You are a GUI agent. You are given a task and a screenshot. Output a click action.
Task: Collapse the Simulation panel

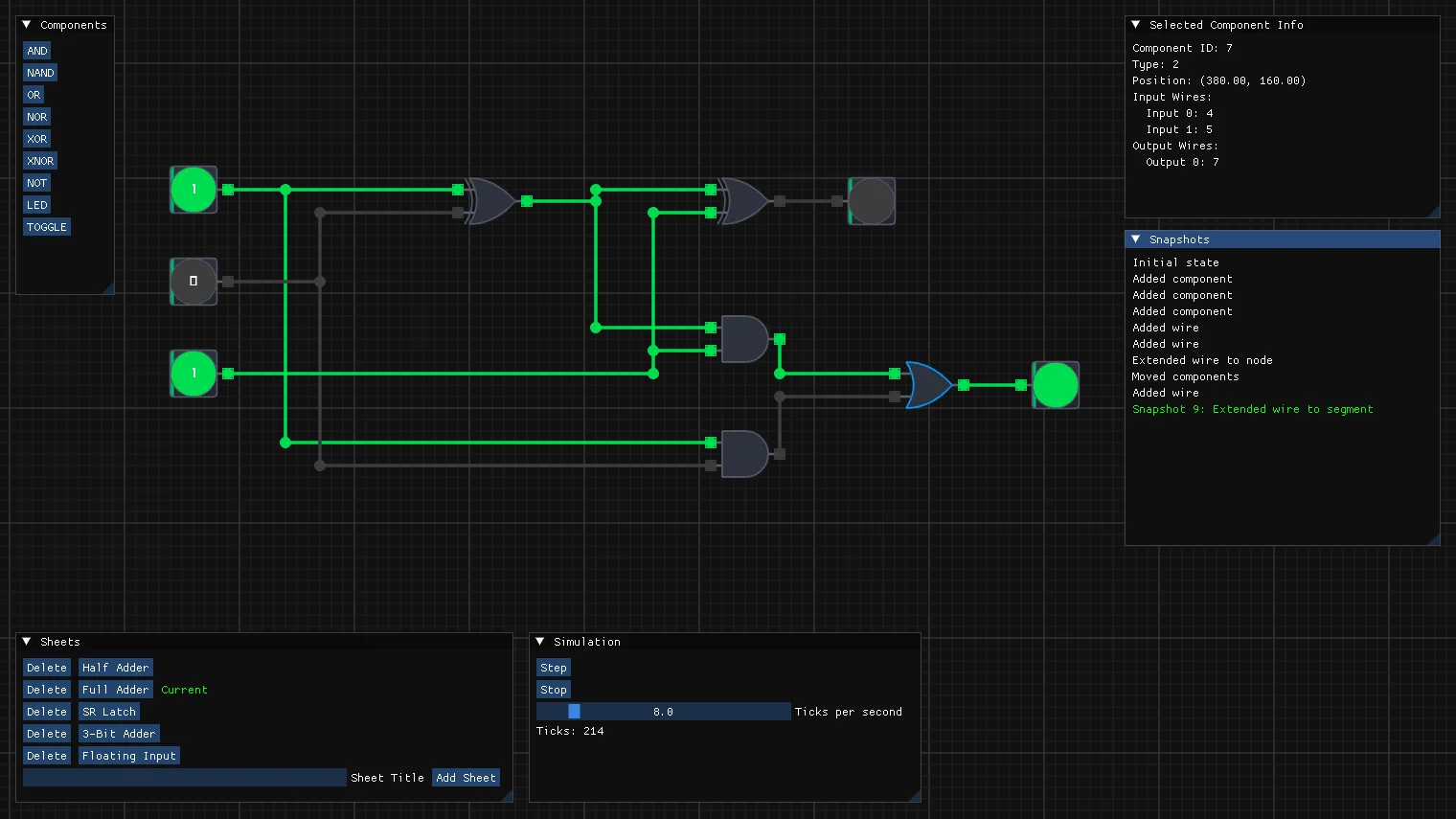(540, 642)
